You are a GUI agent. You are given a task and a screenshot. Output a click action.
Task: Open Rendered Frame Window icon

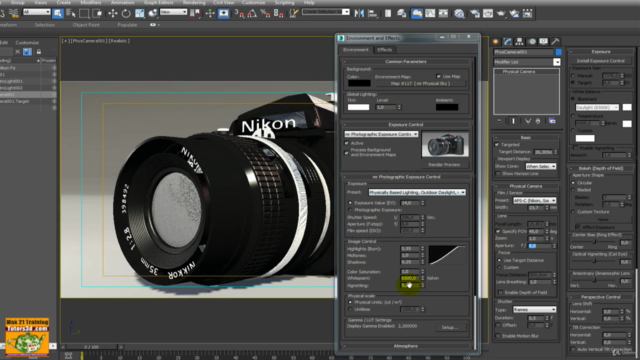488,13
